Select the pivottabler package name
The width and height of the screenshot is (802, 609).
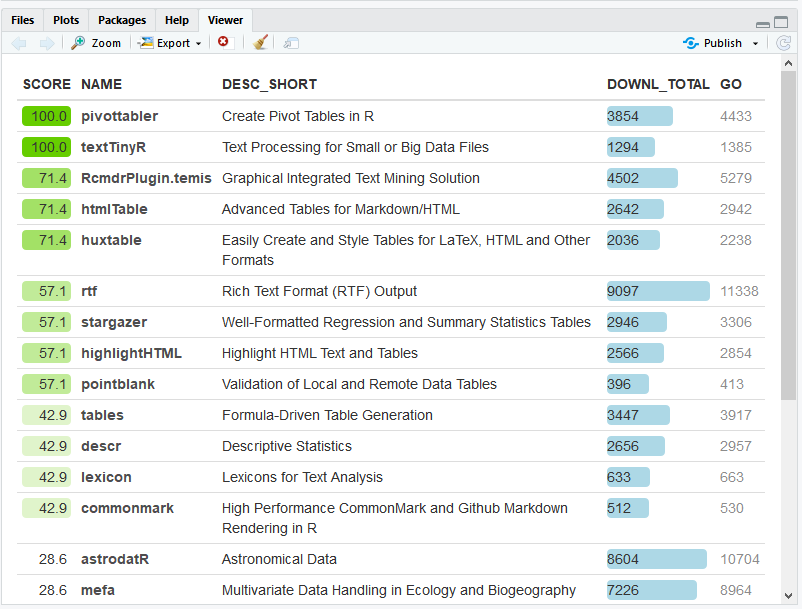point(119,116)
